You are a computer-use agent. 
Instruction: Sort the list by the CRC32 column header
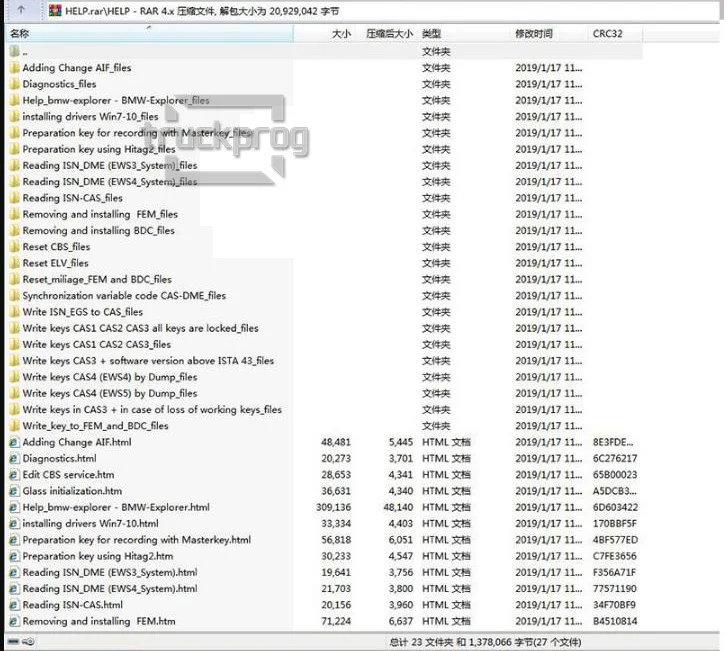[616, 33]
